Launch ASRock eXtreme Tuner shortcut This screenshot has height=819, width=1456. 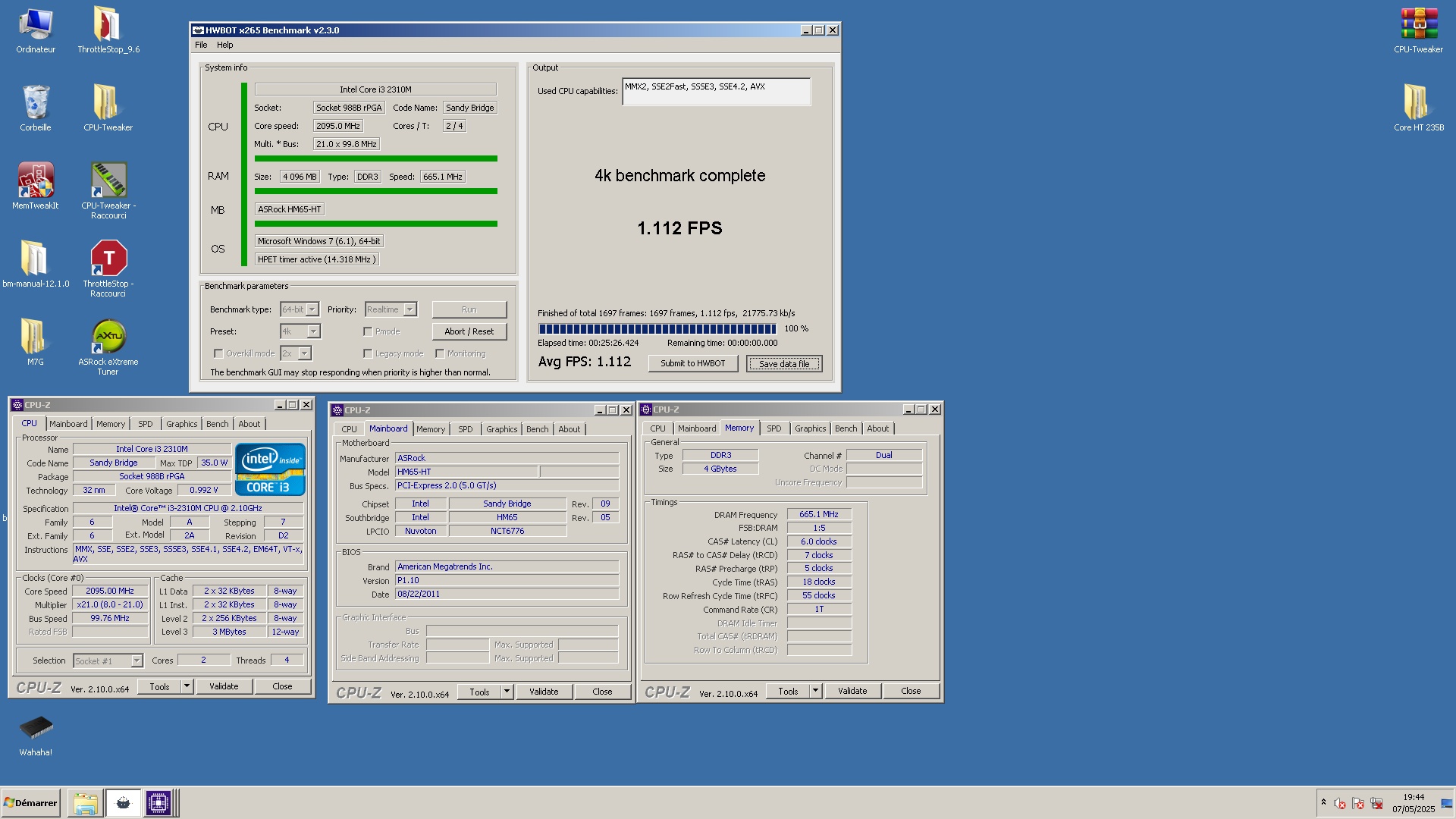[x=108, y=347]
